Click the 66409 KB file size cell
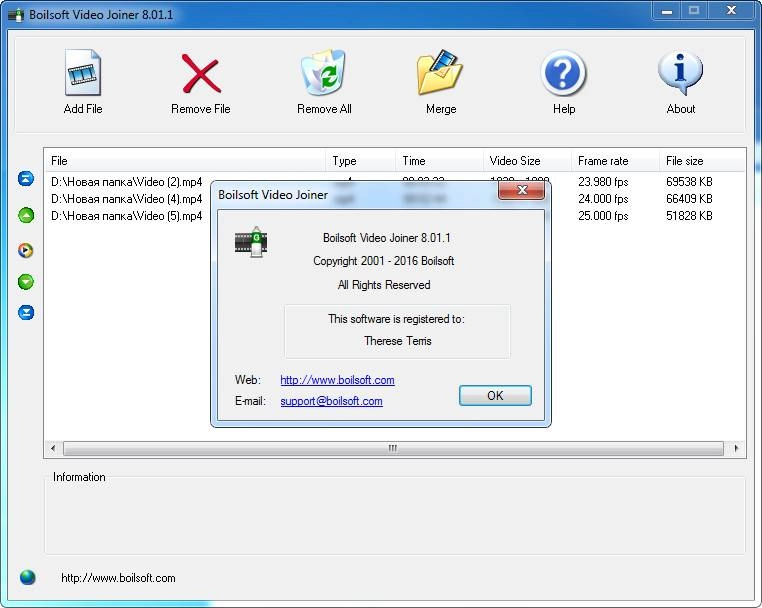762x608 pixels. (689, 199)
